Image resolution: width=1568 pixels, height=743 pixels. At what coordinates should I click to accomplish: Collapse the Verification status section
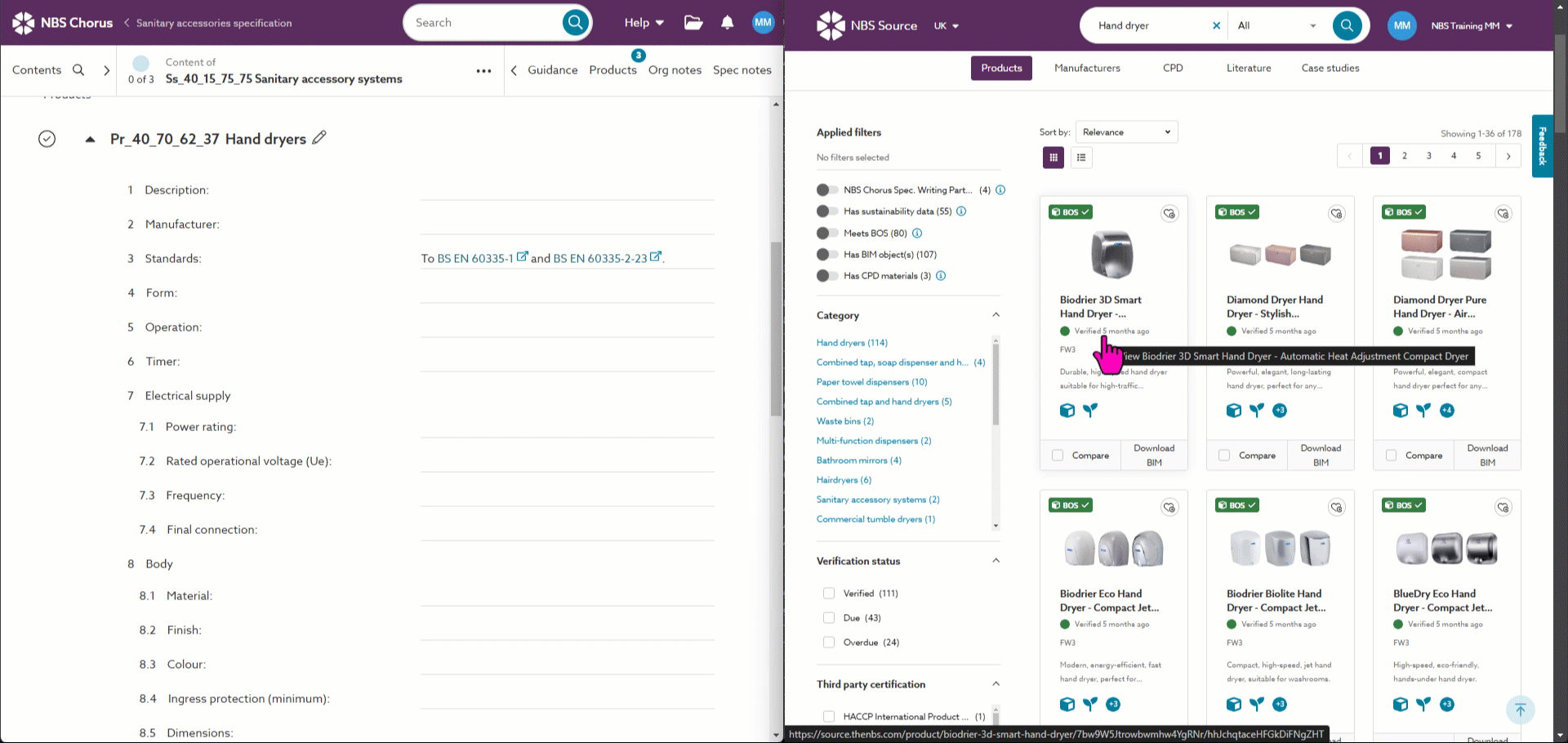click(996, 561)
